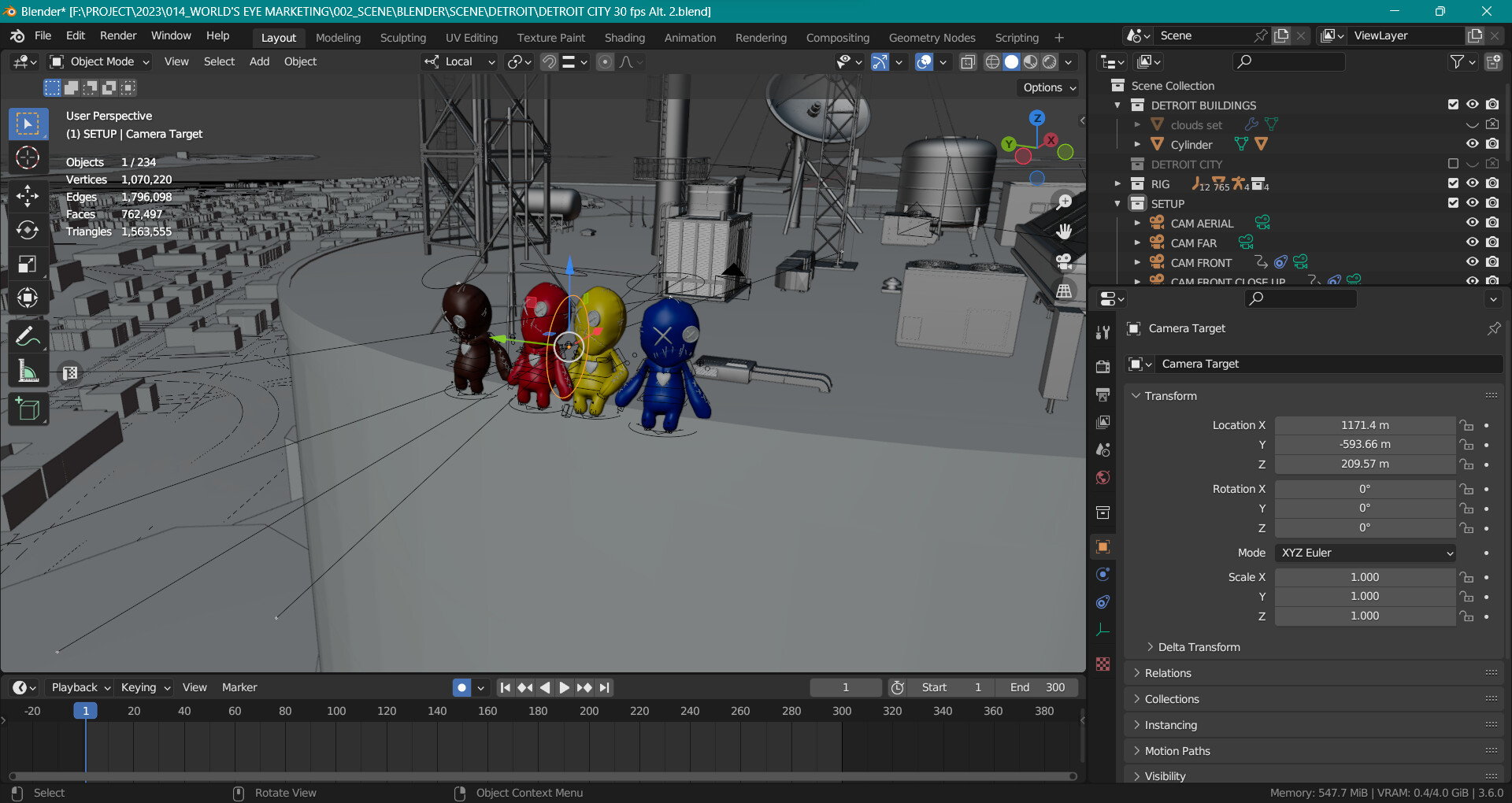Switch to the Shading workspace tab
Screen dimensions: 1512x803
(624, 38)
